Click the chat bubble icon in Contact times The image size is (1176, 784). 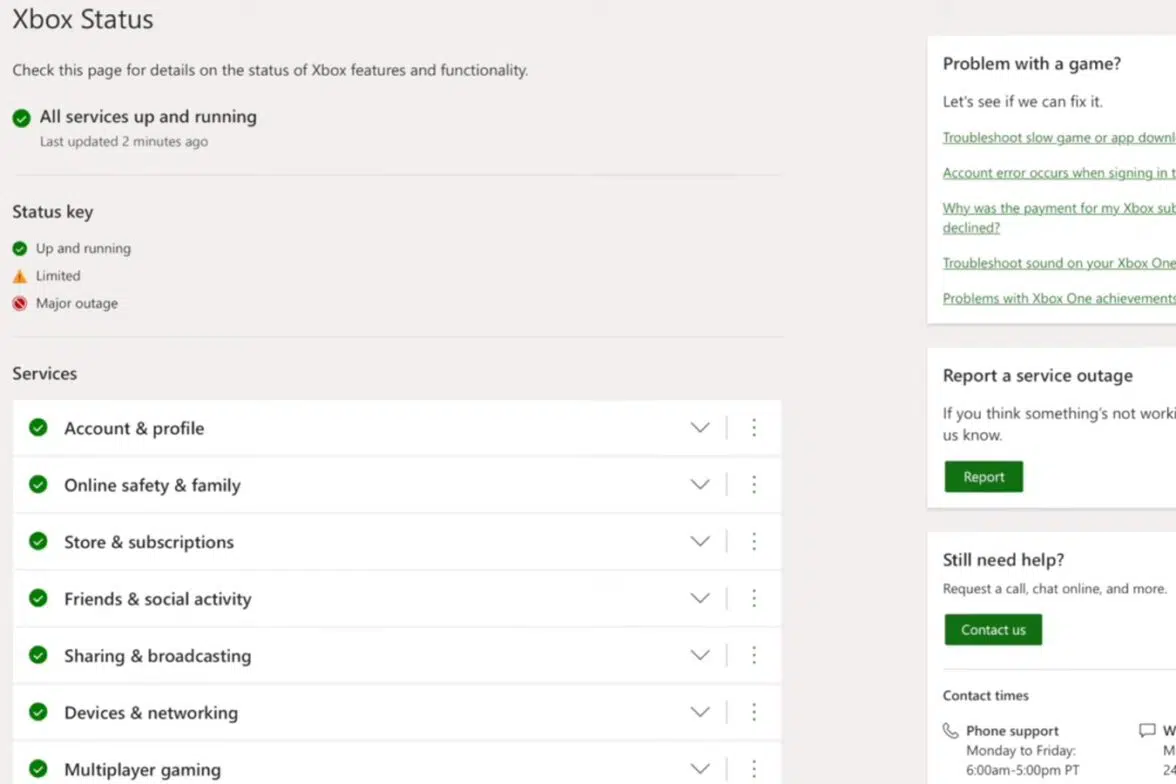[x=1147, y=730]
